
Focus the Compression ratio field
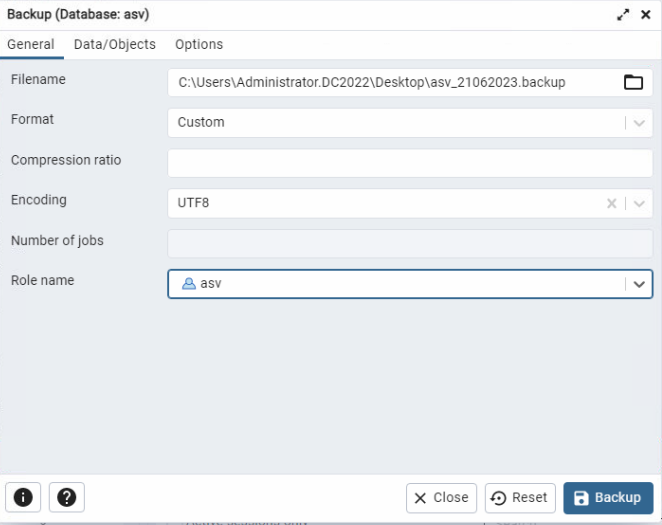(410, 163)
